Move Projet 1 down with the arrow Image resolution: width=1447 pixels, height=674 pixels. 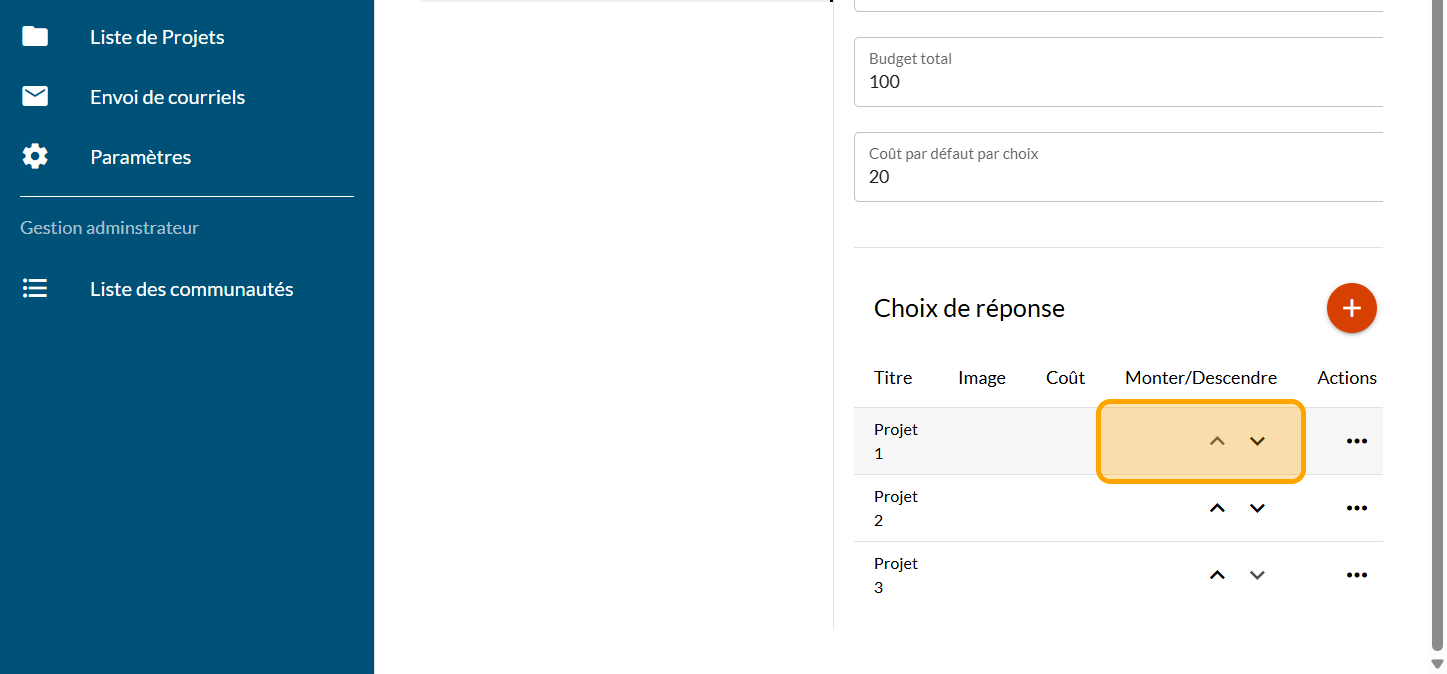point(1257,441)
